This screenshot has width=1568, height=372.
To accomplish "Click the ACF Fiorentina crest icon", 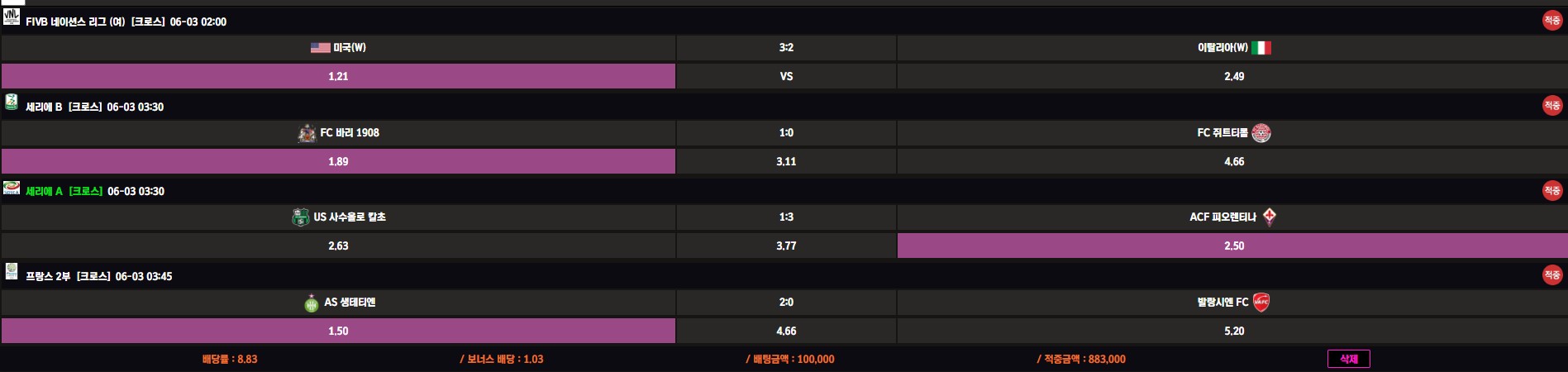I will pyautogui.click(x=1269, y=217).
